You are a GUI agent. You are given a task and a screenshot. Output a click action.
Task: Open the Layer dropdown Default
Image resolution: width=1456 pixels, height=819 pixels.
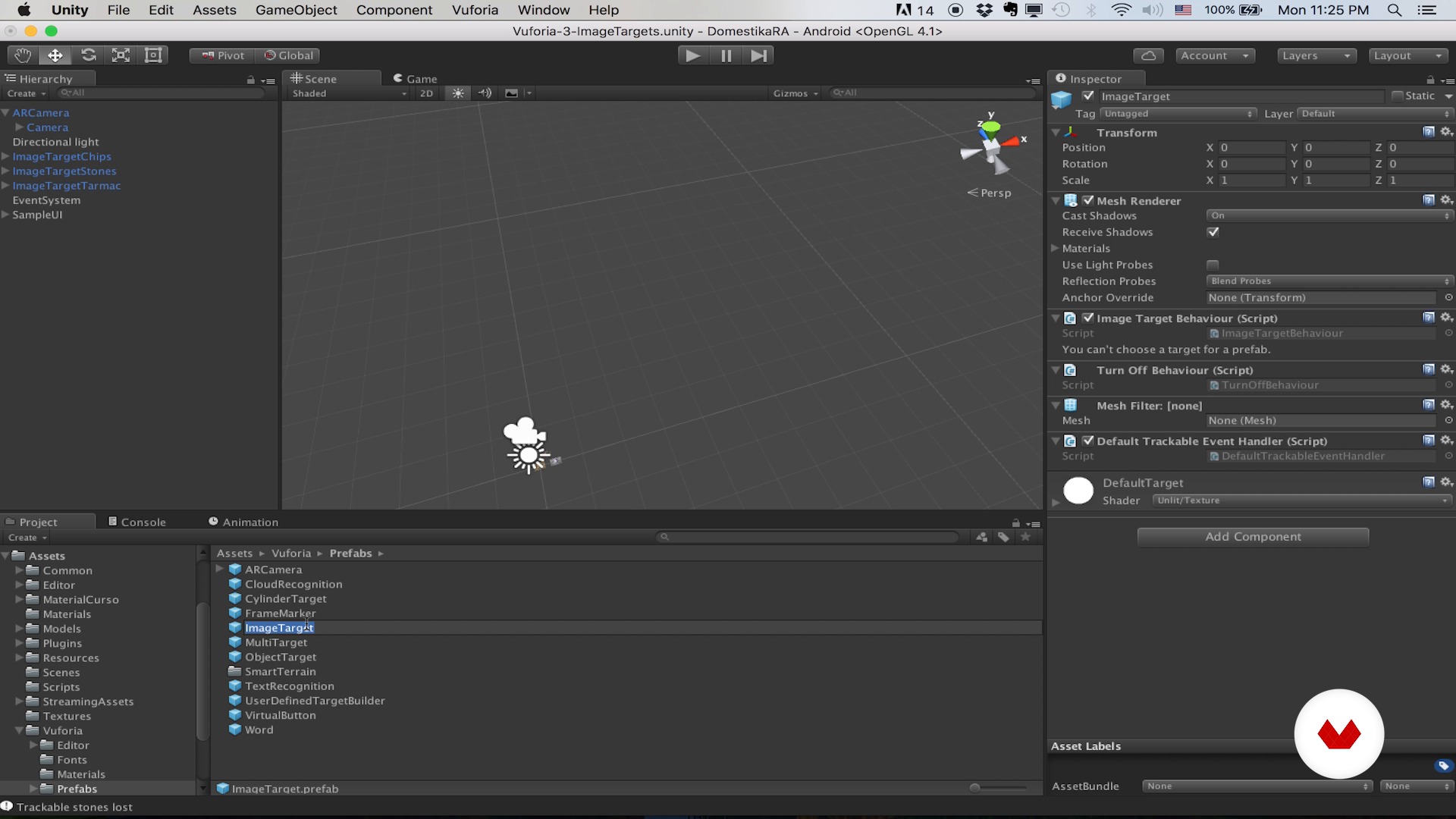click(1375, 114)
